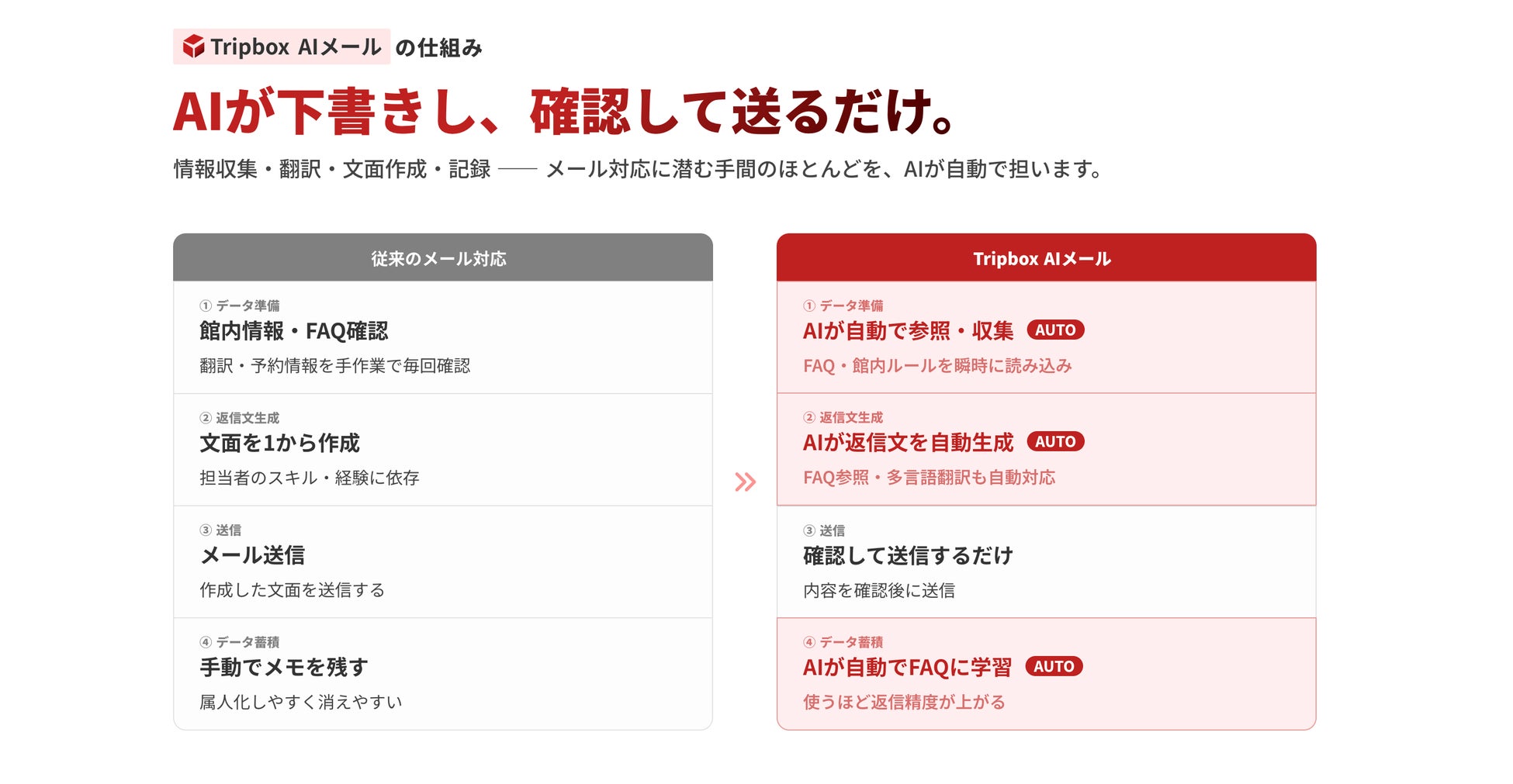Click the heading 文面を1から作成
This screenshot has height=784, width=1513.
(x=279, y=443)
